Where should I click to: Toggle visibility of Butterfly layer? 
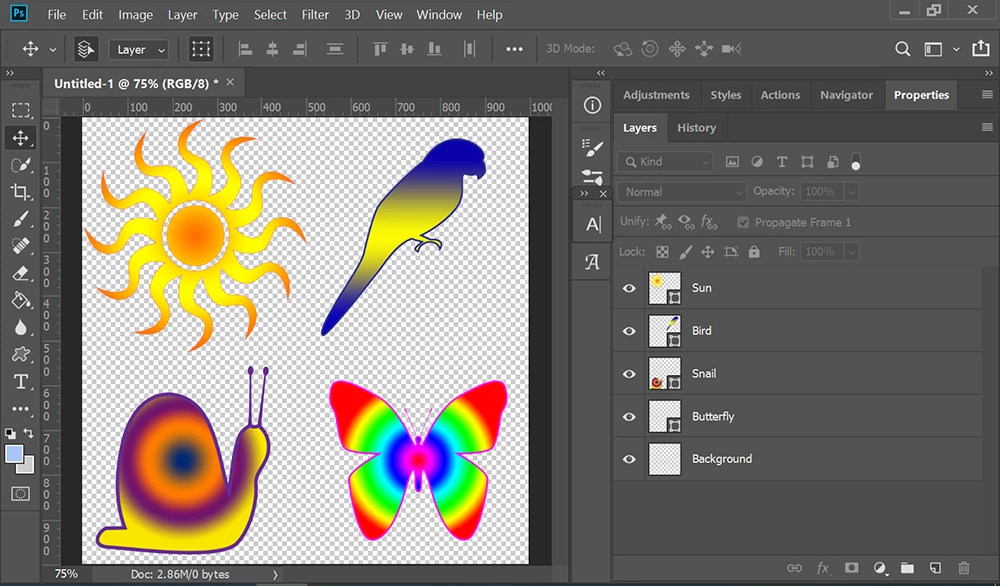629,416
